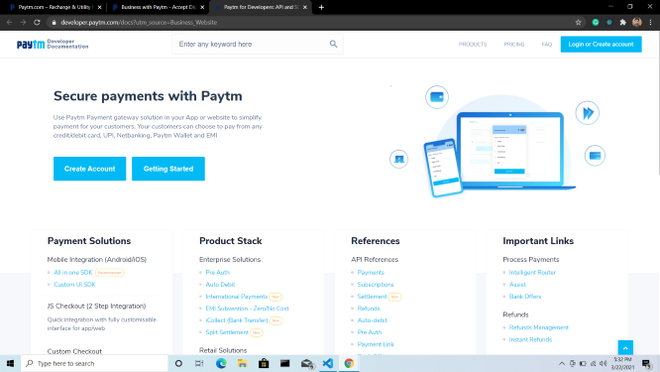The image size is (660, 372).
Task: Show hidden system tray icons
Action: [x=562, y=364]
